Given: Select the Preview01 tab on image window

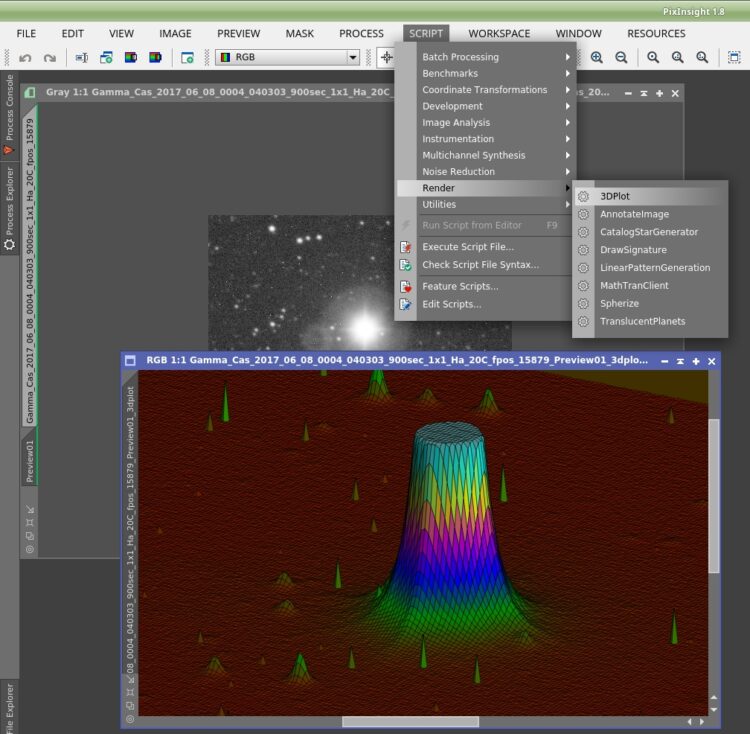Looking at the screenshot, I should coord(30,461).
